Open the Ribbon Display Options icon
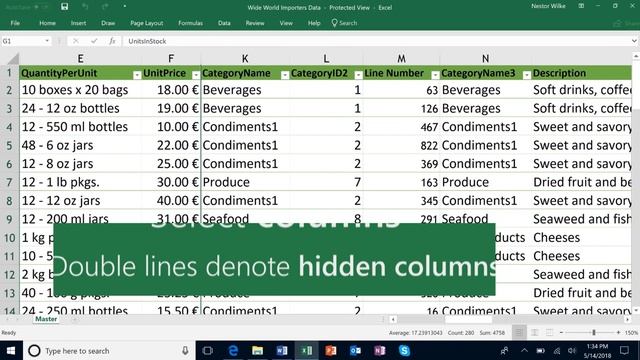Viewport: 640px width, 360px height. 581,6
